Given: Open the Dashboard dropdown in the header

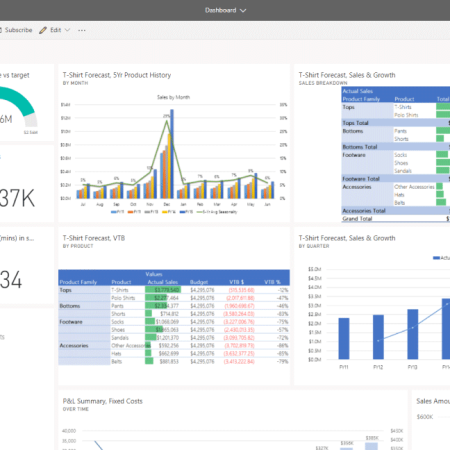Looking at the screenshot, I should pos(225,10).
